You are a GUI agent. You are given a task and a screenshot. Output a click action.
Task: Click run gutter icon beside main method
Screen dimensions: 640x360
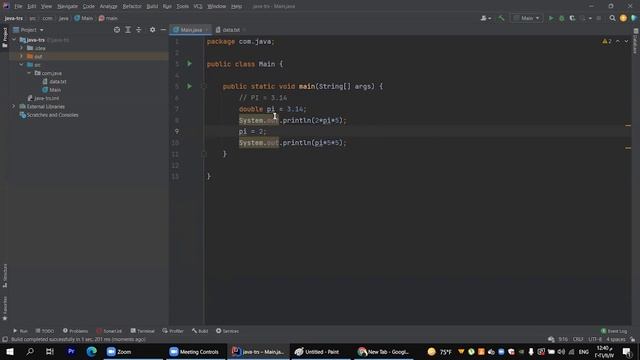(x=189, y=86)
